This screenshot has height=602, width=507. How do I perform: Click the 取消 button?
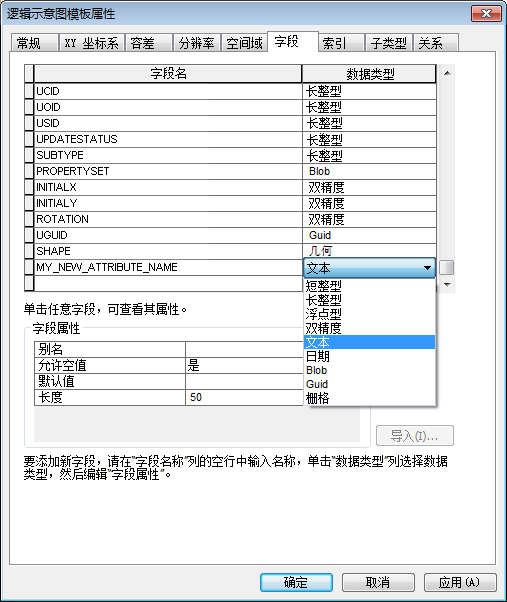tap(378, 582)
